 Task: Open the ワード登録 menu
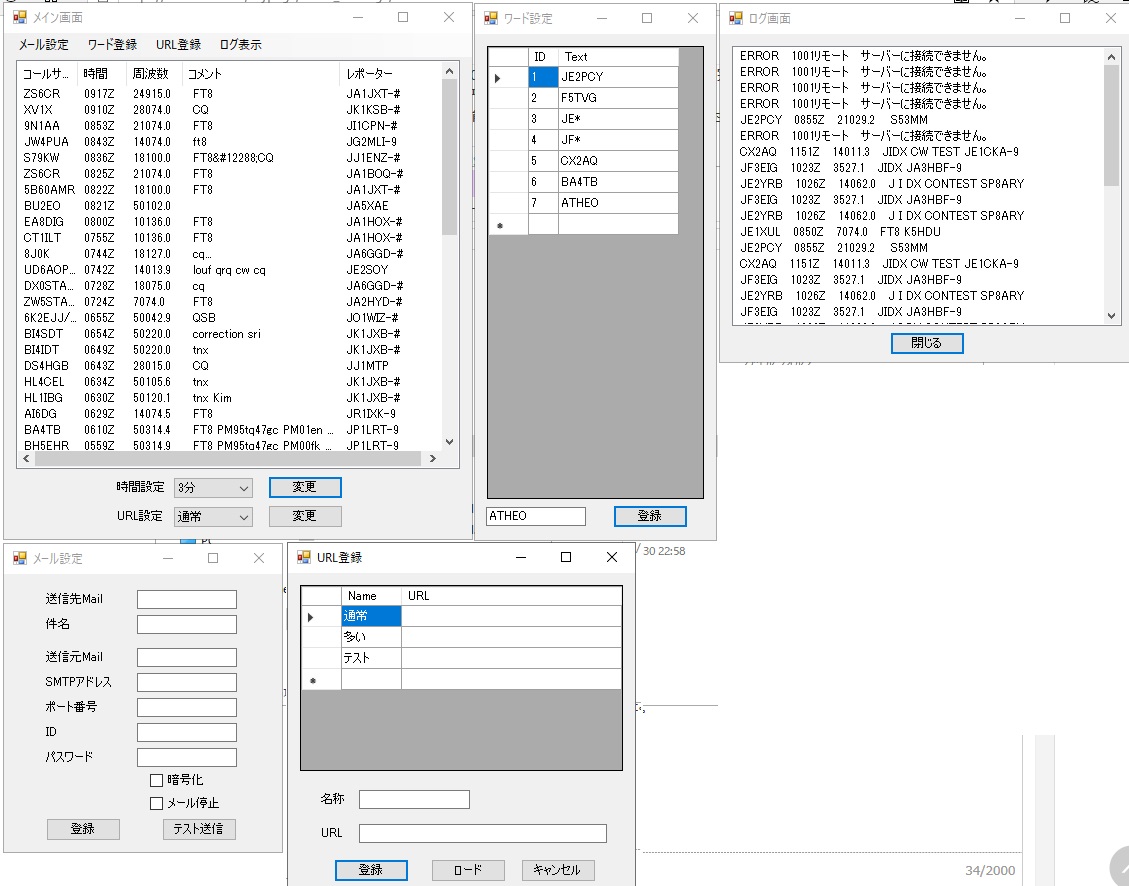[x=112, y=45]
